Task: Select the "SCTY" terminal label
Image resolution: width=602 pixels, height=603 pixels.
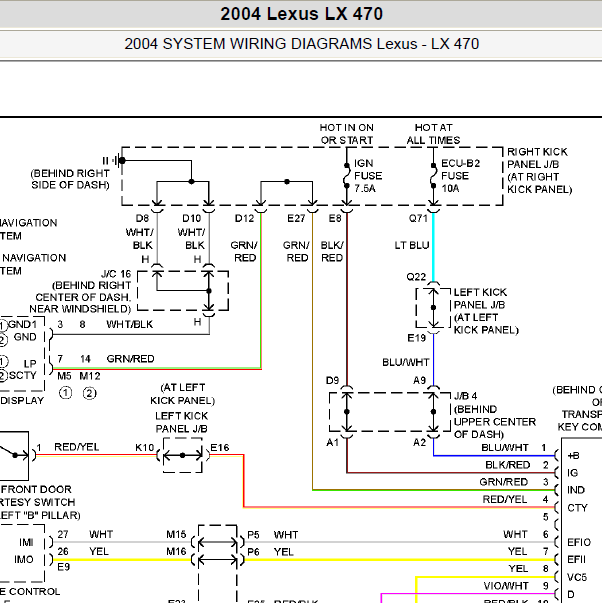Action: coord(22,375)
